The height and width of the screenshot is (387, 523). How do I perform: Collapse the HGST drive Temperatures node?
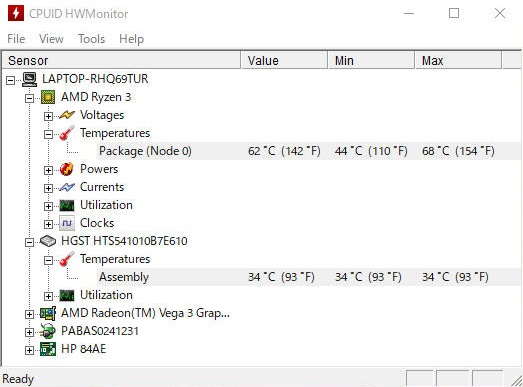coord(48,260)
